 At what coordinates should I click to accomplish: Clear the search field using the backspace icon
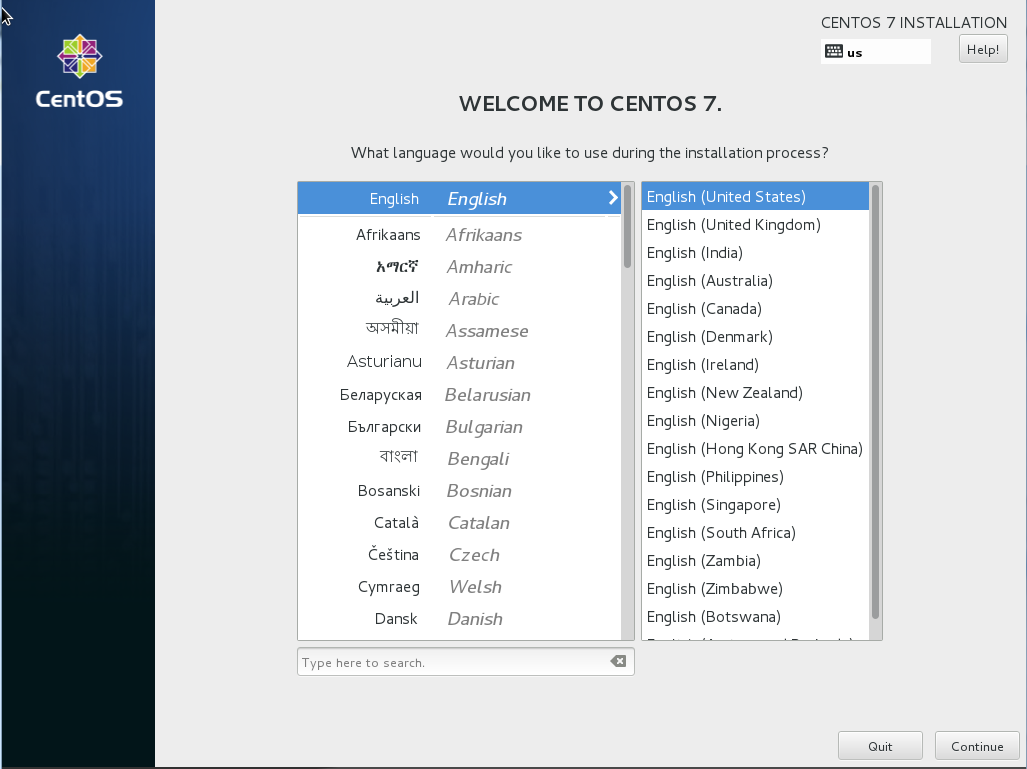click(618, 661)
